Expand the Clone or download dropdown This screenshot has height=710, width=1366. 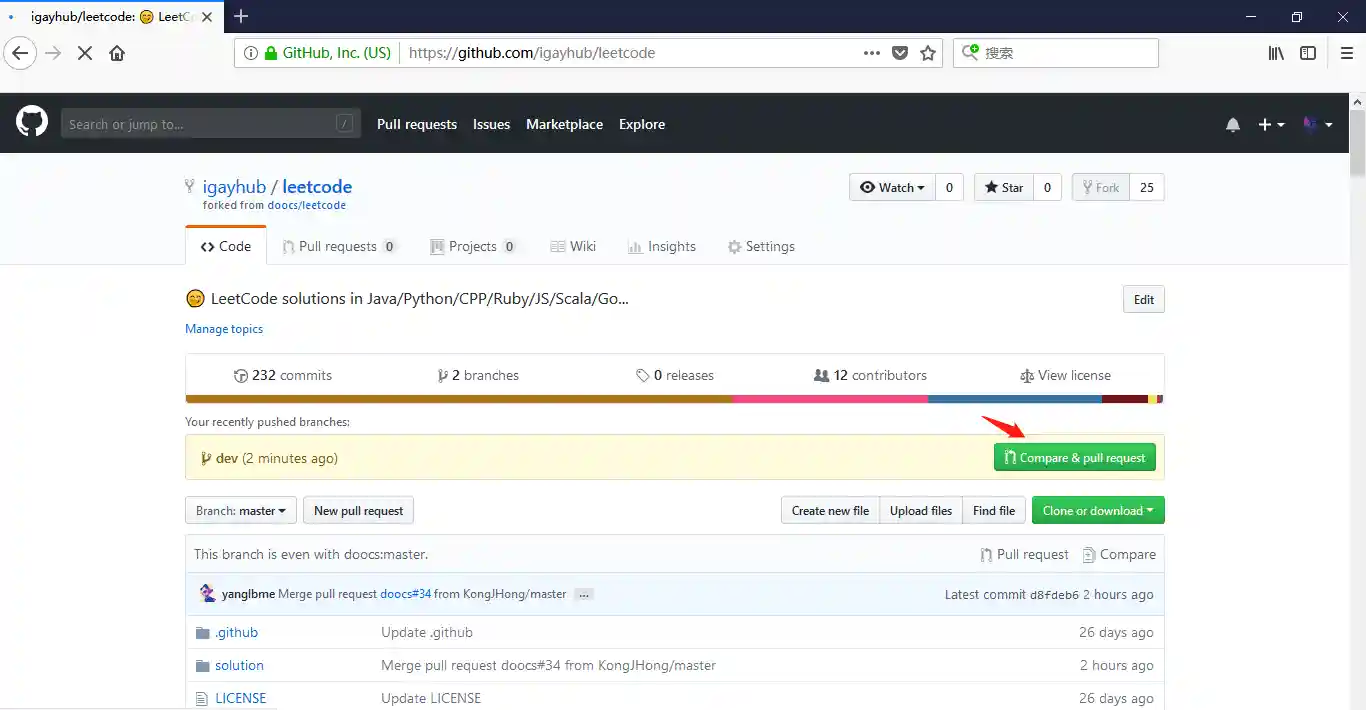(x=1098, y=510)
